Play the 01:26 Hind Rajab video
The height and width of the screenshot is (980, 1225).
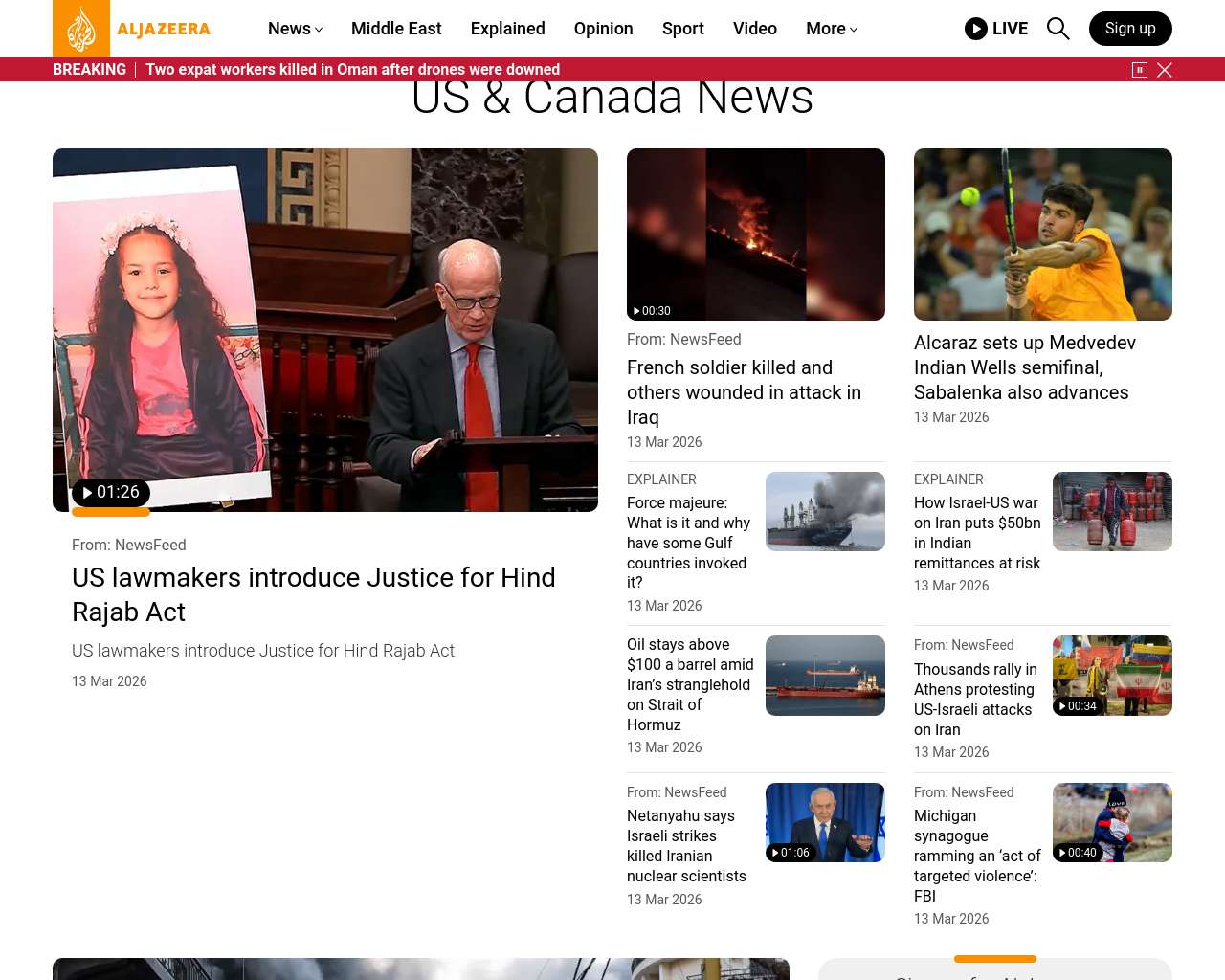111,492
